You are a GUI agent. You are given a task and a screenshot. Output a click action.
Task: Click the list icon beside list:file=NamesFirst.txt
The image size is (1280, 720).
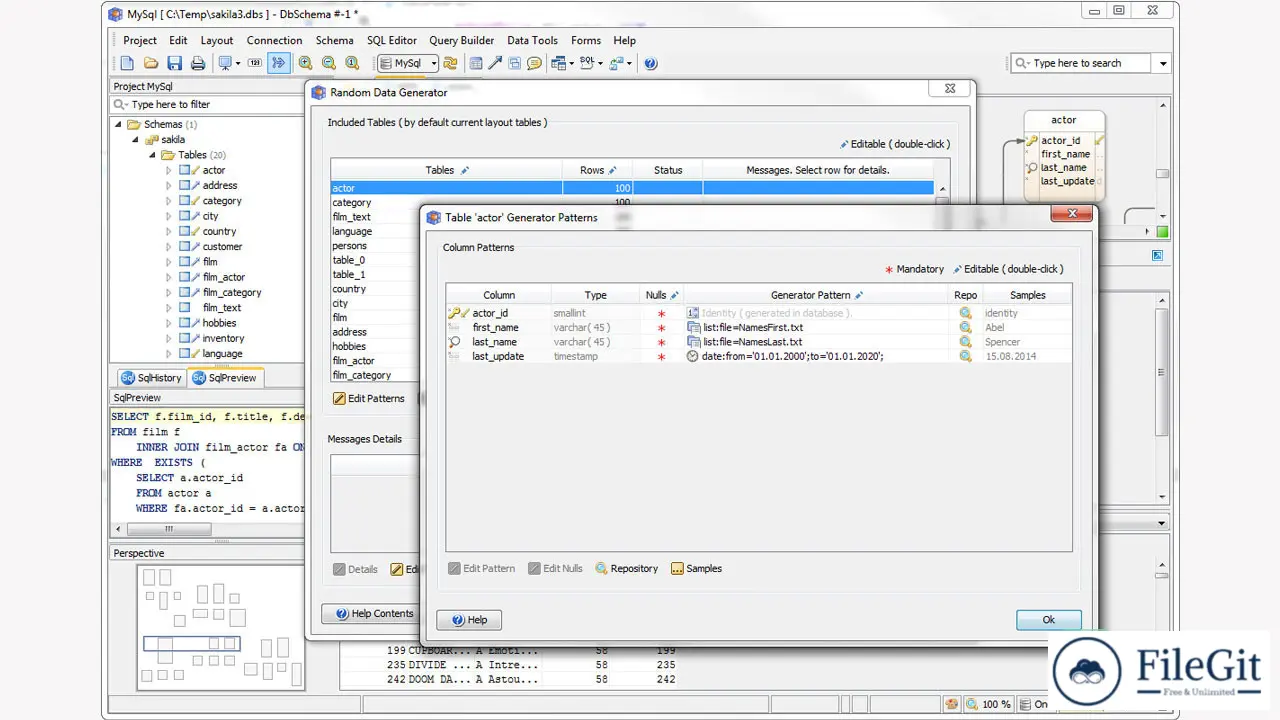coord(693,327)
